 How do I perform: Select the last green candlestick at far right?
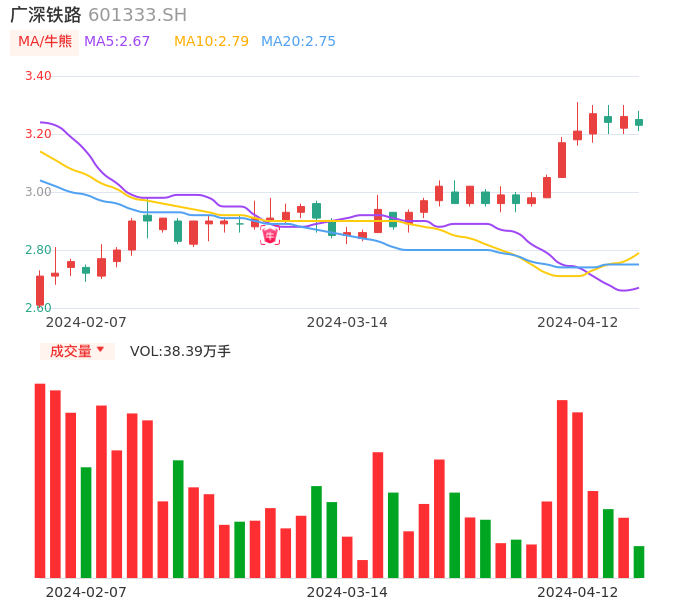click(x=639, y=122)
